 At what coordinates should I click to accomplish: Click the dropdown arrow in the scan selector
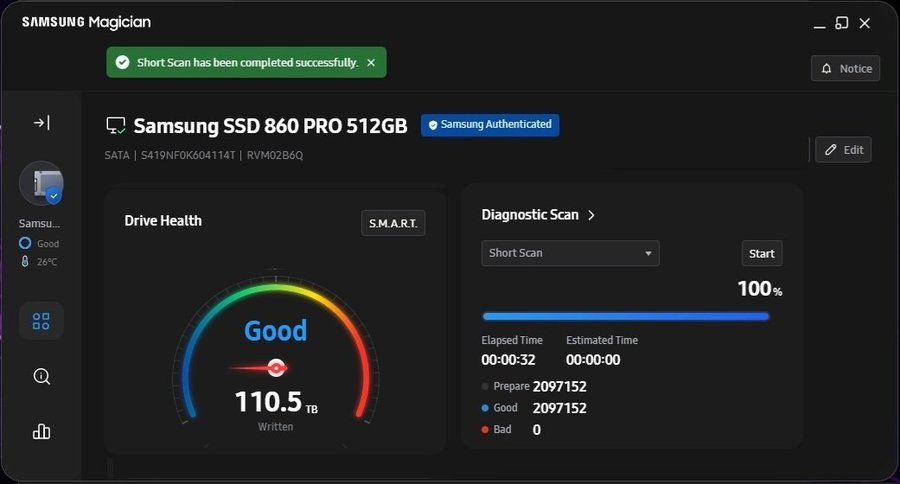coord(648,254)
